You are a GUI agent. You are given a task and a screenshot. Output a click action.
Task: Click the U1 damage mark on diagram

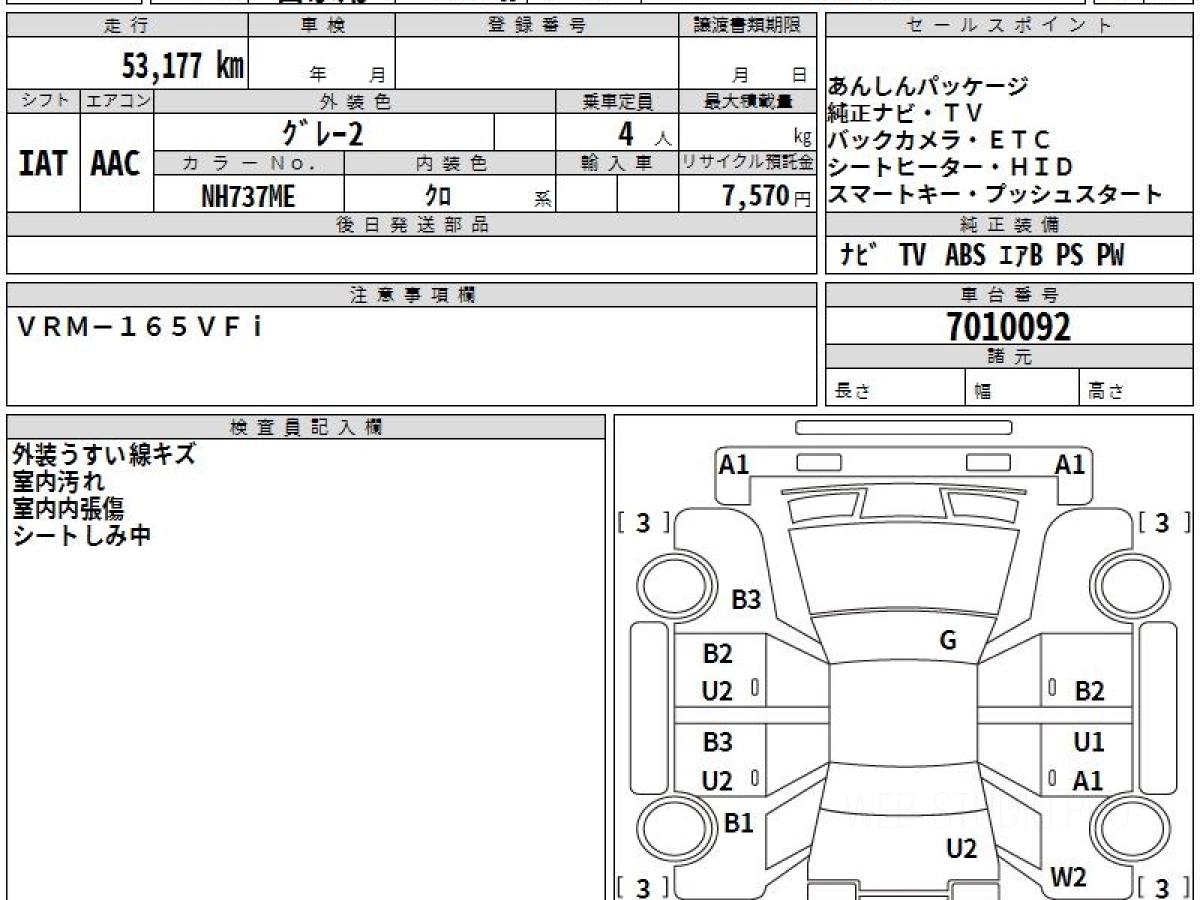(x=1089, y=742)
